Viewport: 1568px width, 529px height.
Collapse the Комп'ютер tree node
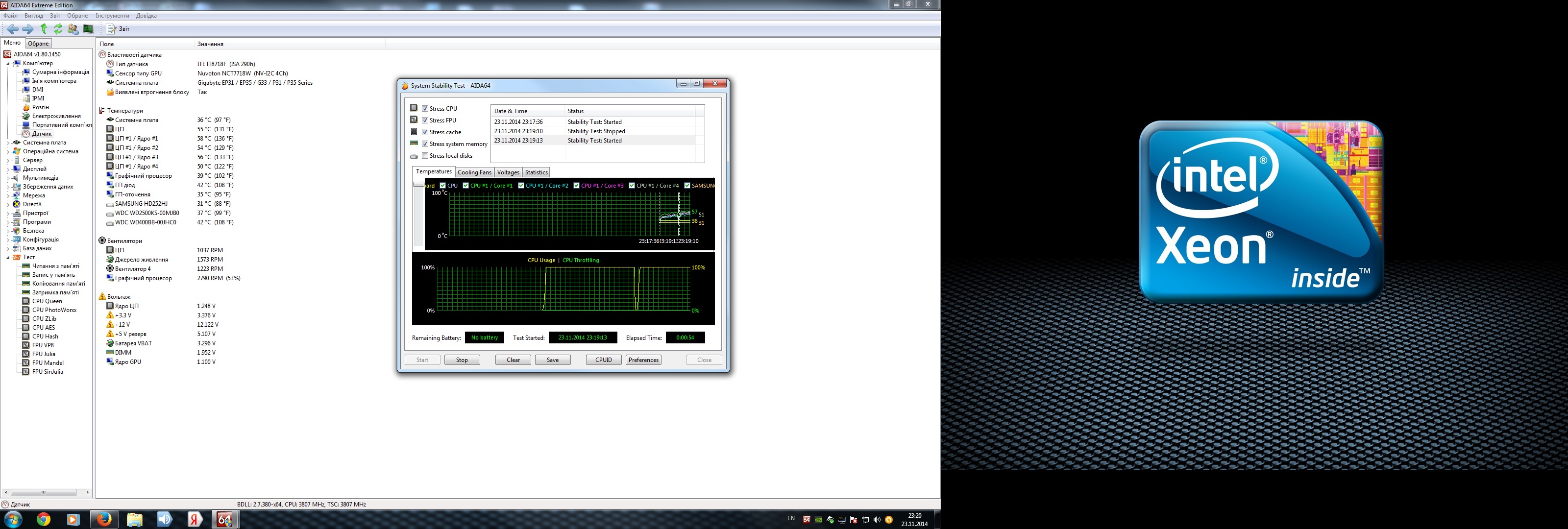tap(8, 63)
